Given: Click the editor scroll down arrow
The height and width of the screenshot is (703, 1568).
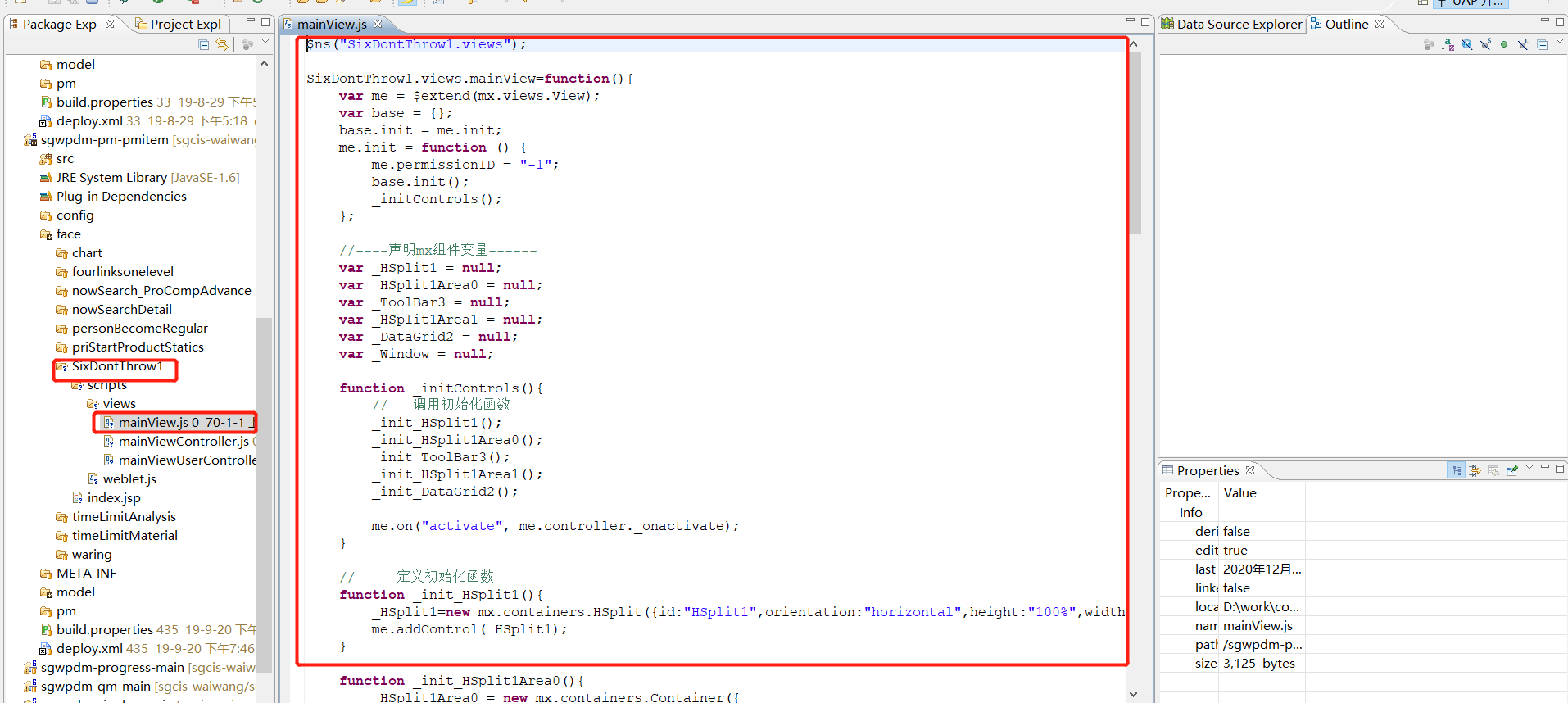Looking at the screenshot, I should click(x=1134, y=694).
